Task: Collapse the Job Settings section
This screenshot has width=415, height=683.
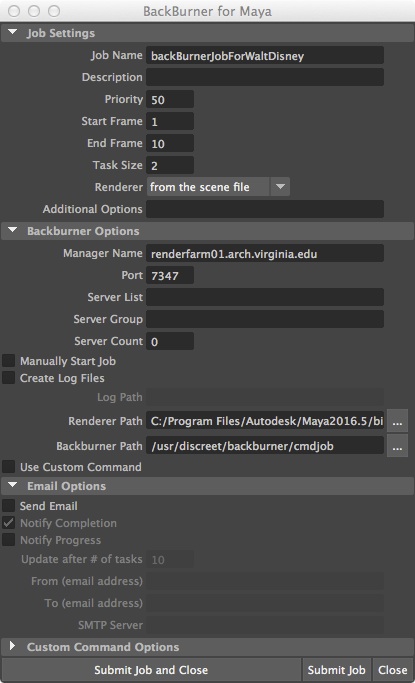Action: (x=12, y=33)
